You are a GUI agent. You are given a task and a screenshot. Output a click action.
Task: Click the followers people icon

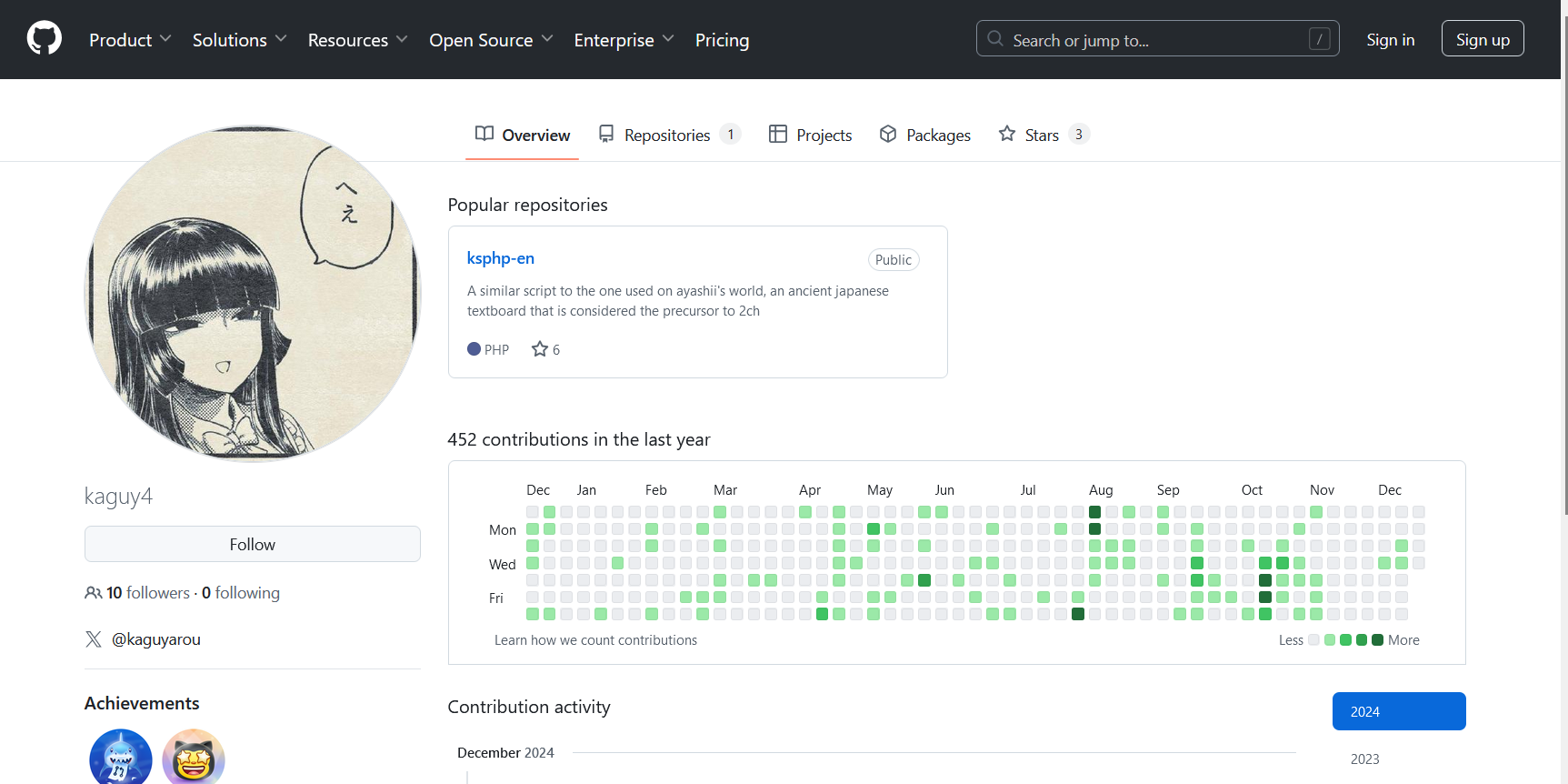(93, 593)
